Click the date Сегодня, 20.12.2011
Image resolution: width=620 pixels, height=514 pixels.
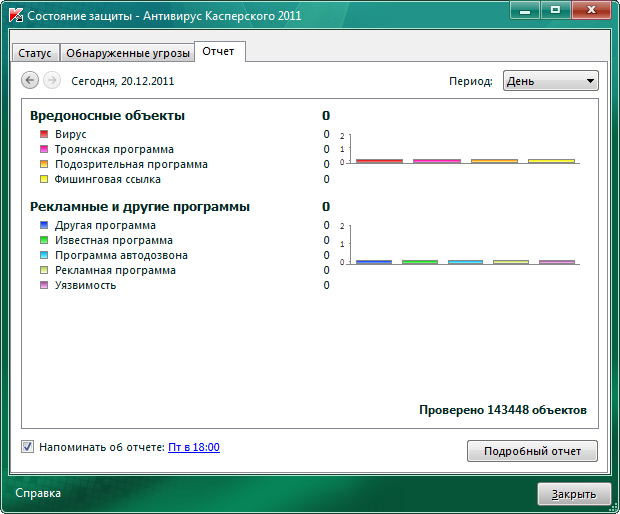(x=123, y=81)
